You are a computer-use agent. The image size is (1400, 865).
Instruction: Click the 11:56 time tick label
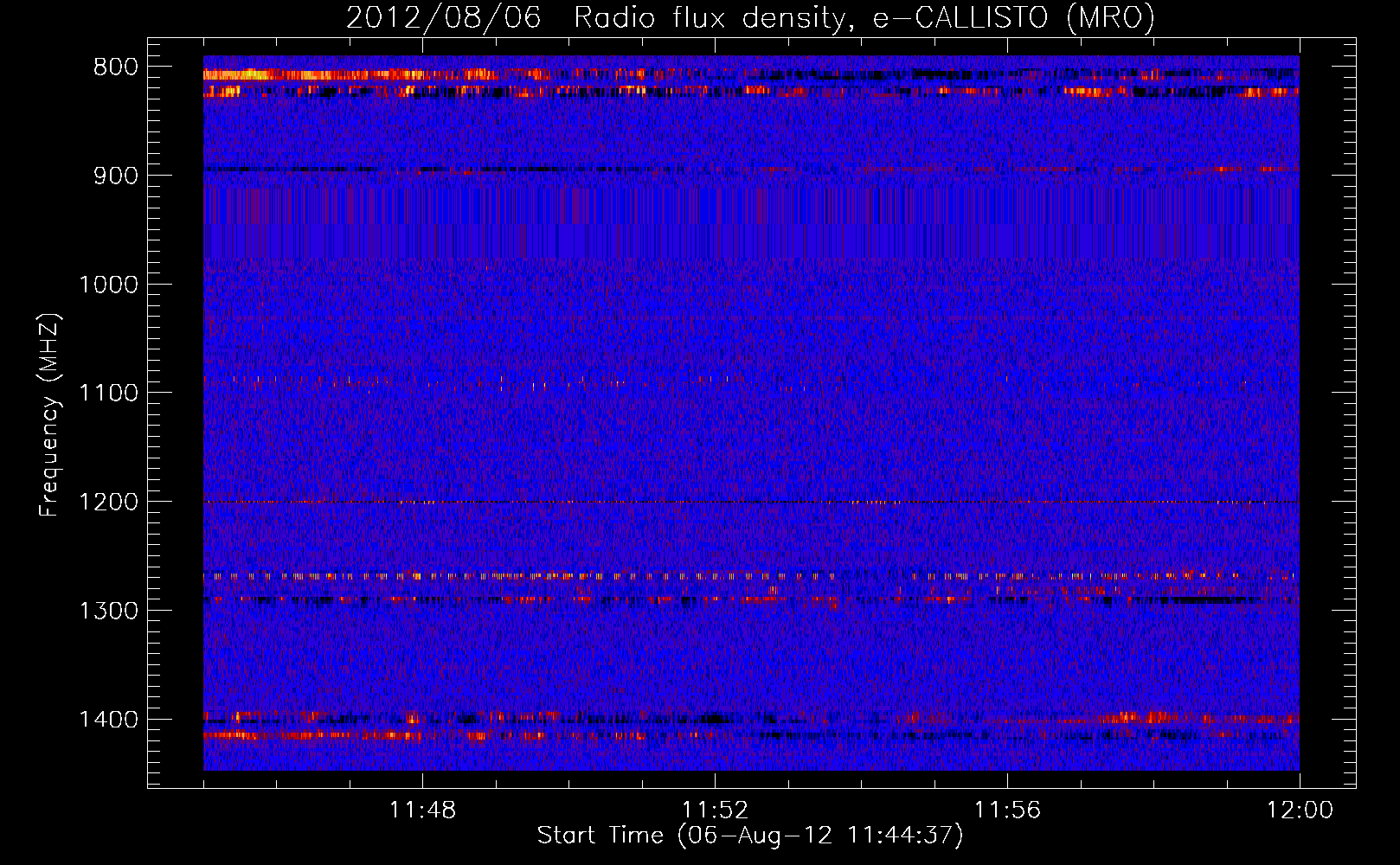1007,810
